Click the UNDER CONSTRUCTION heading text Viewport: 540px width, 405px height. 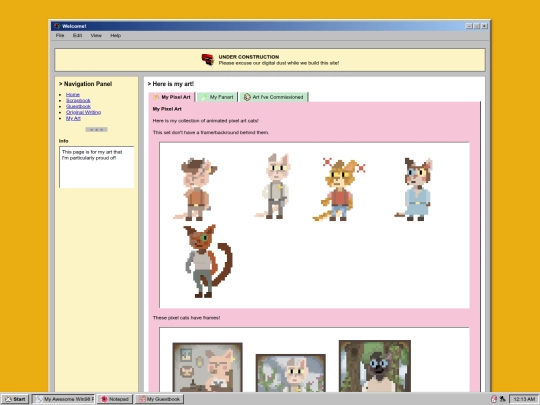click(249, 57)
